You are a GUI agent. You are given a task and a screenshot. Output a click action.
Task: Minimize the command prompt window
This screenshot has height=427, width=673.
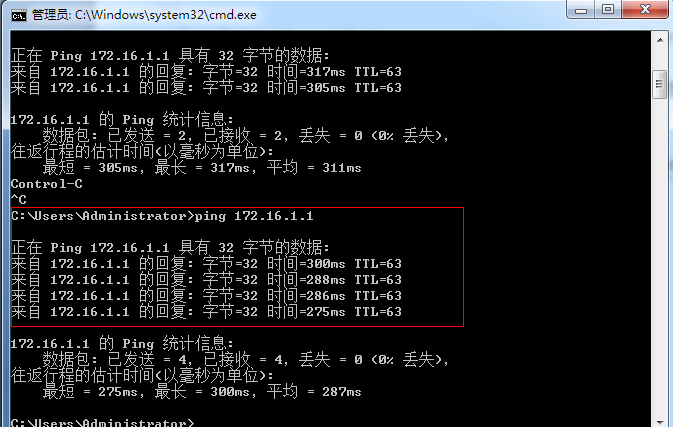point(580,10)
